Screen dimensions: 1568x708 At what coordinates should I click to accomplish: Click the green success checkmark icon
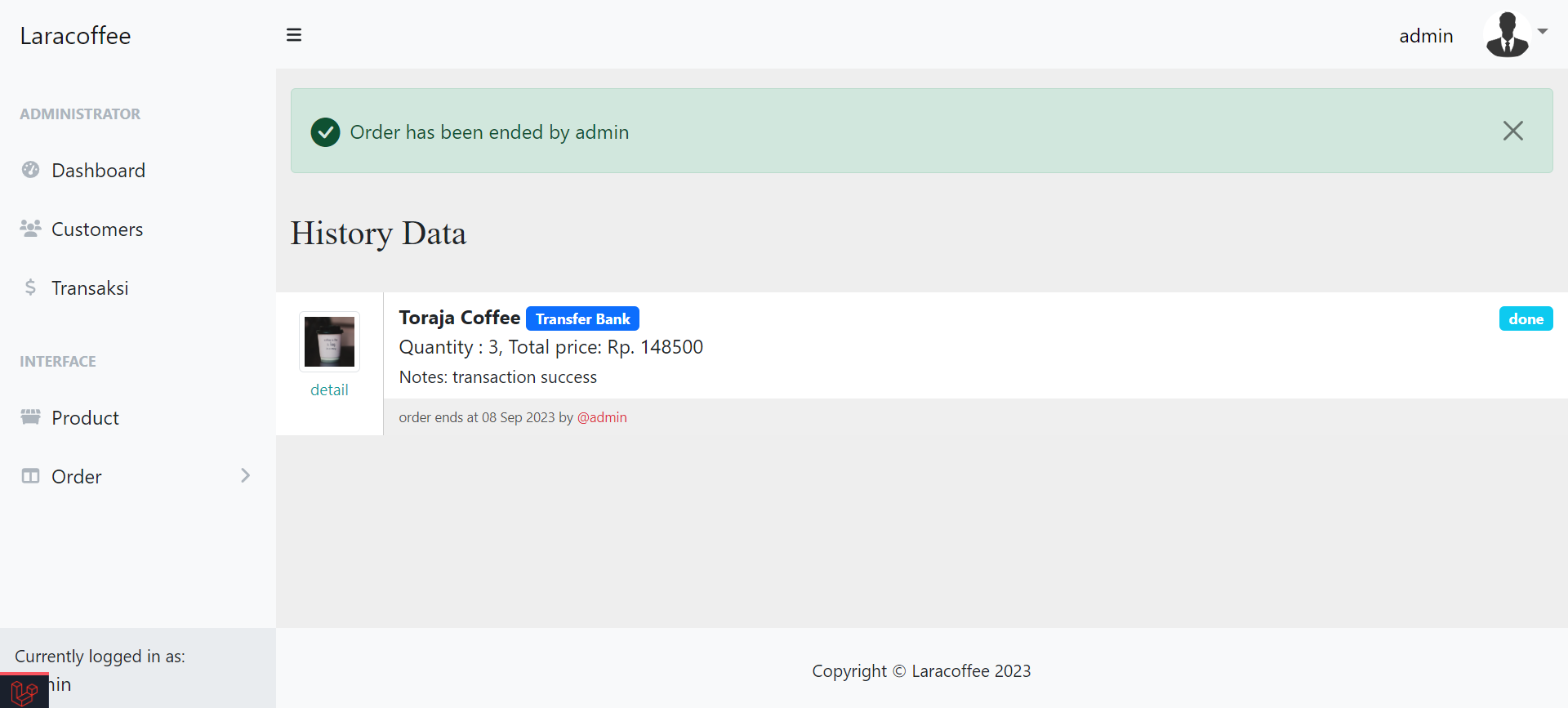325,131
